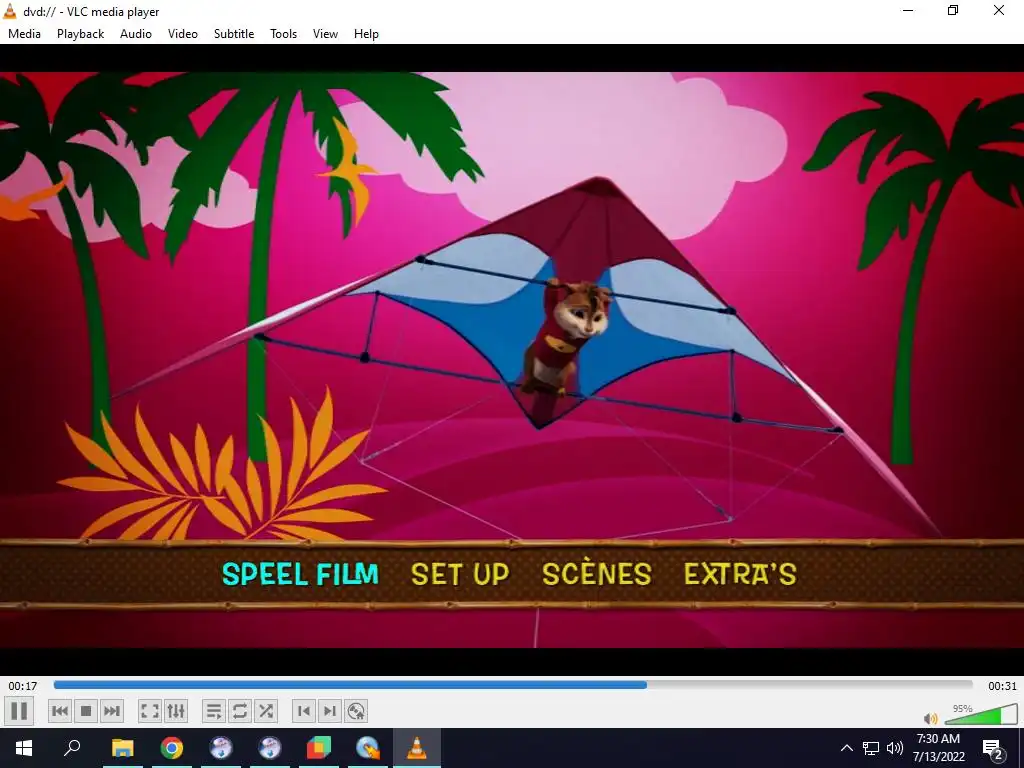Toggle the playlist view

point(214,711)
